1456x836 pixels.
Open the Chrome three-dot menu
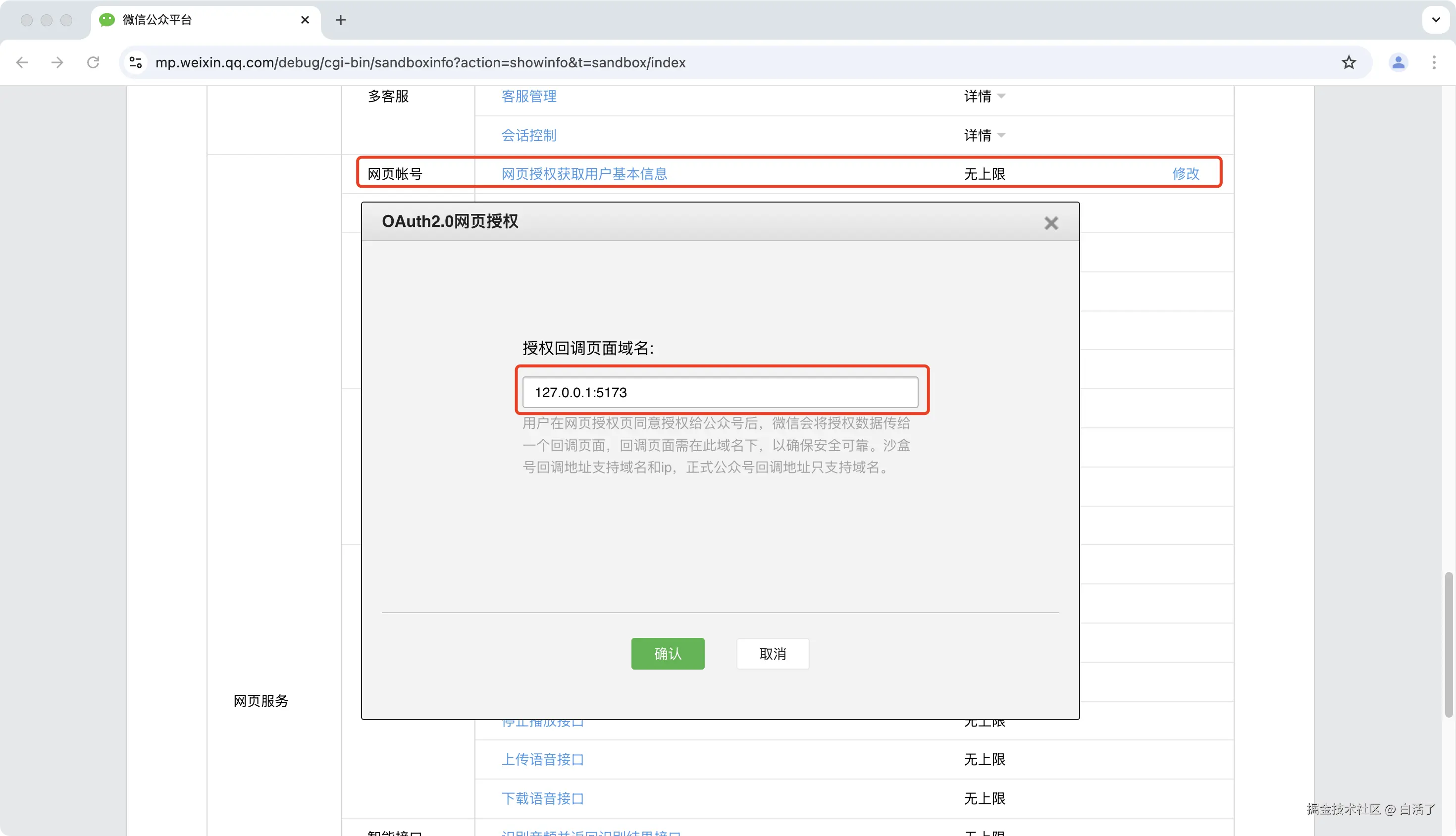(x=1435, y=62)
